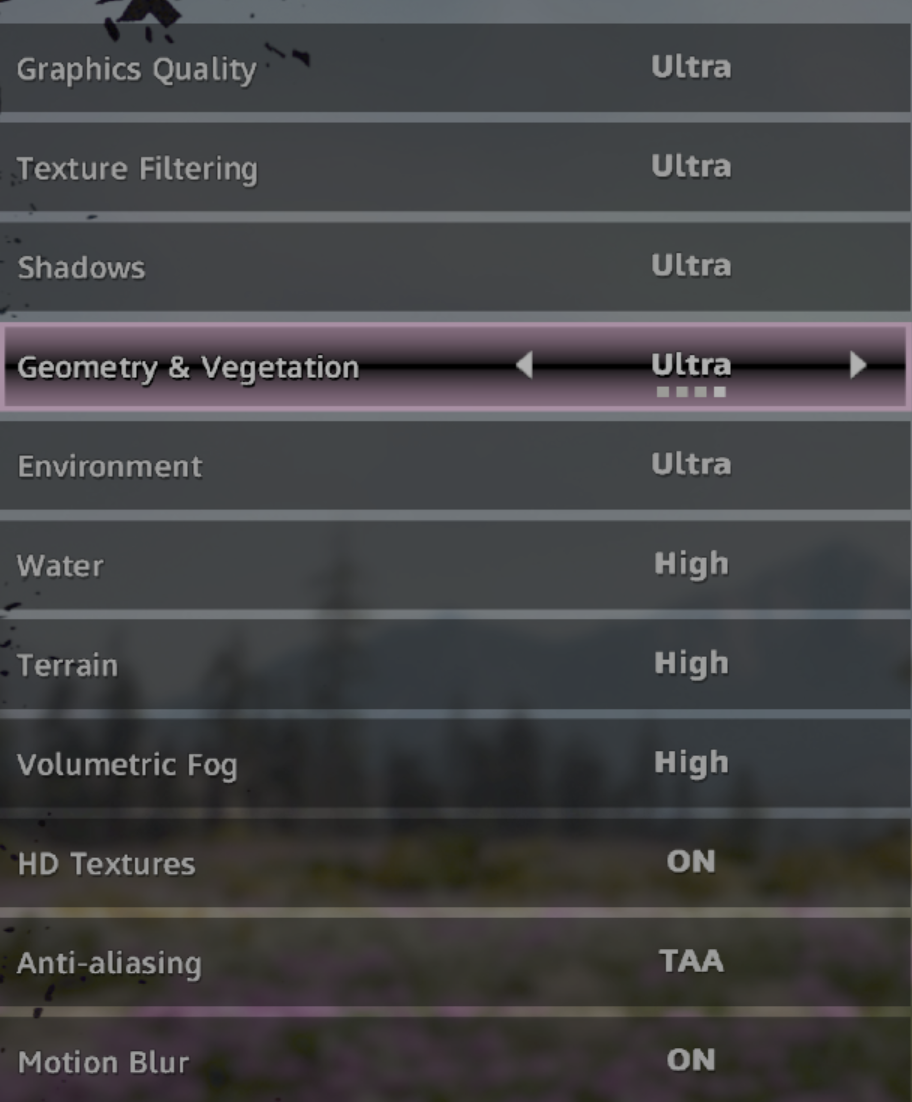Change the Anti-aliasing TAA value
This screenshot has height=1102, width=912.
pos(691,961)
